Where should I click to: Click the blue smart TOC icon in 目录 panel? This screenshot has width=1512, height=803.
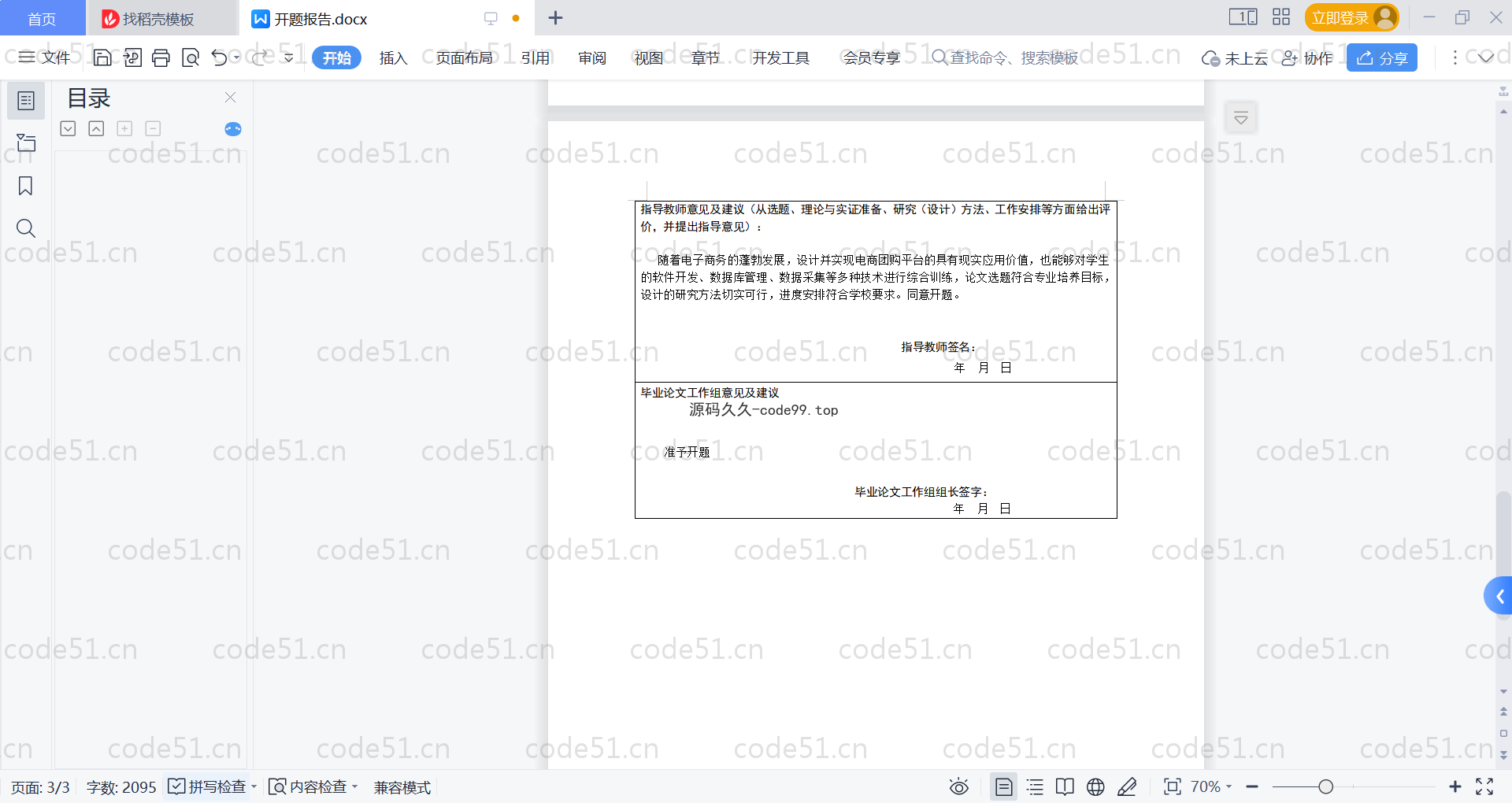pyautogui.click(x=233, y=129)
